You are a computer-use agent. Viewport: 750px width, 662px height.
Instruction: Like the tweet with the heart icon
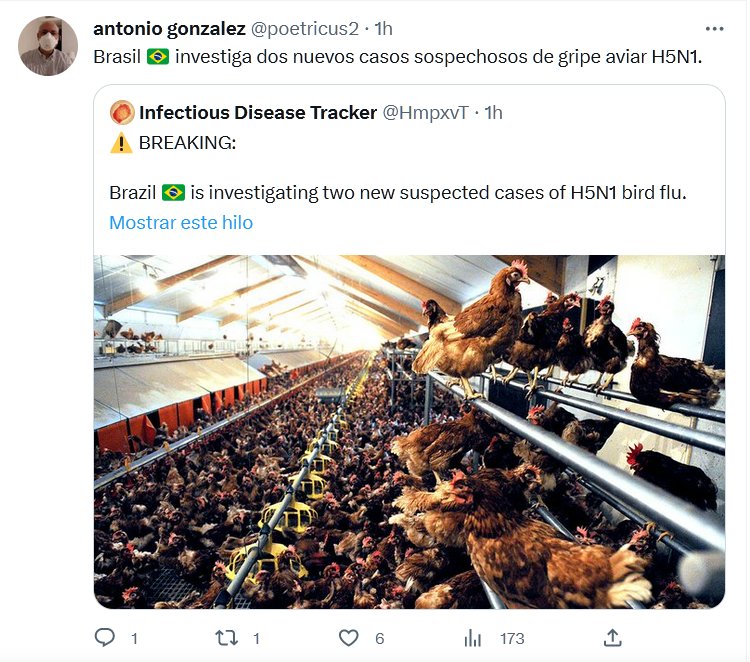click(348, 637)
